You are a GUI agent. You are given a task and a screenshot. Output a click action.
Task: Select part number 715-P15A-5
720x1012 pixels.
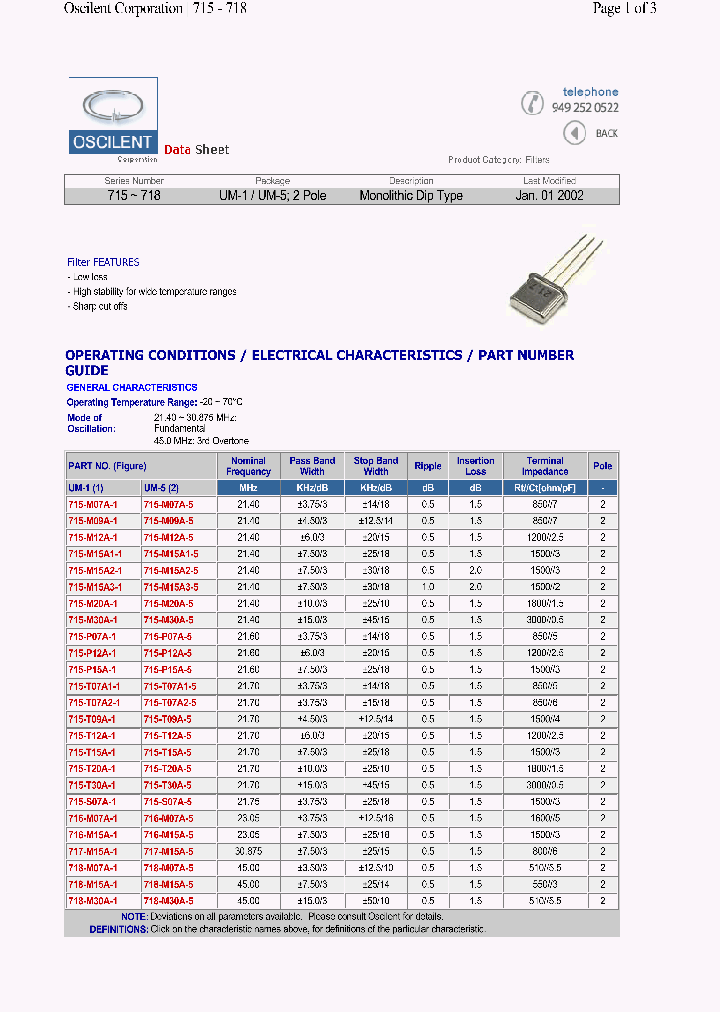[168, 670]
